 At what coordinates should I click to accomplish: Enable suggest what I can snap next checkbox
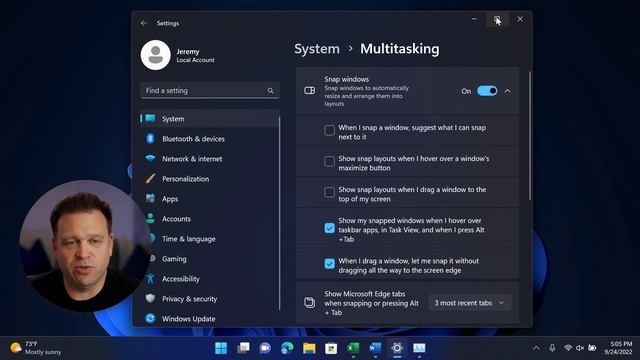(x=329, y=130)
